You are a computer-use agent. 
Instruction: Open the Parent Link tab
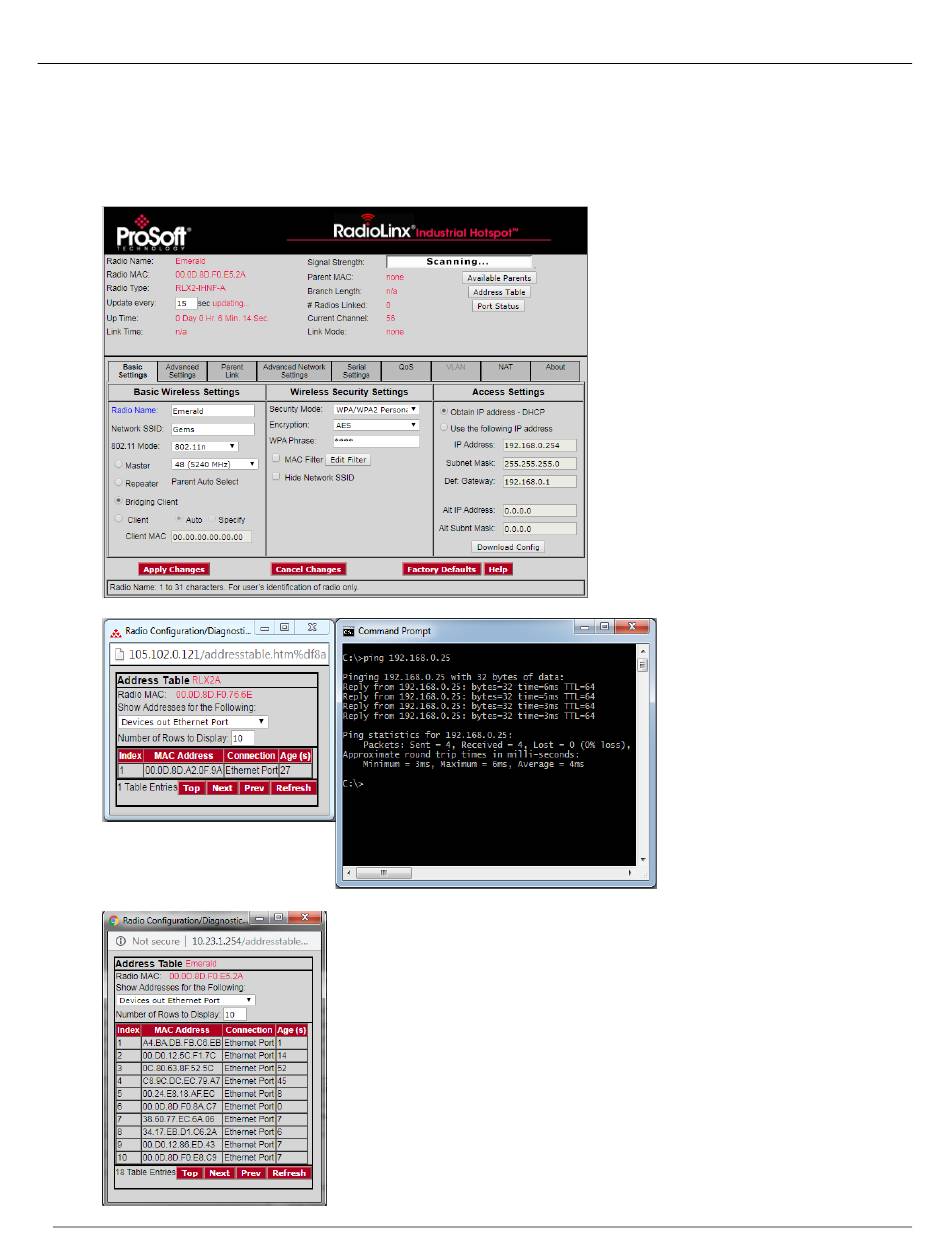click(x=232, y=371)
